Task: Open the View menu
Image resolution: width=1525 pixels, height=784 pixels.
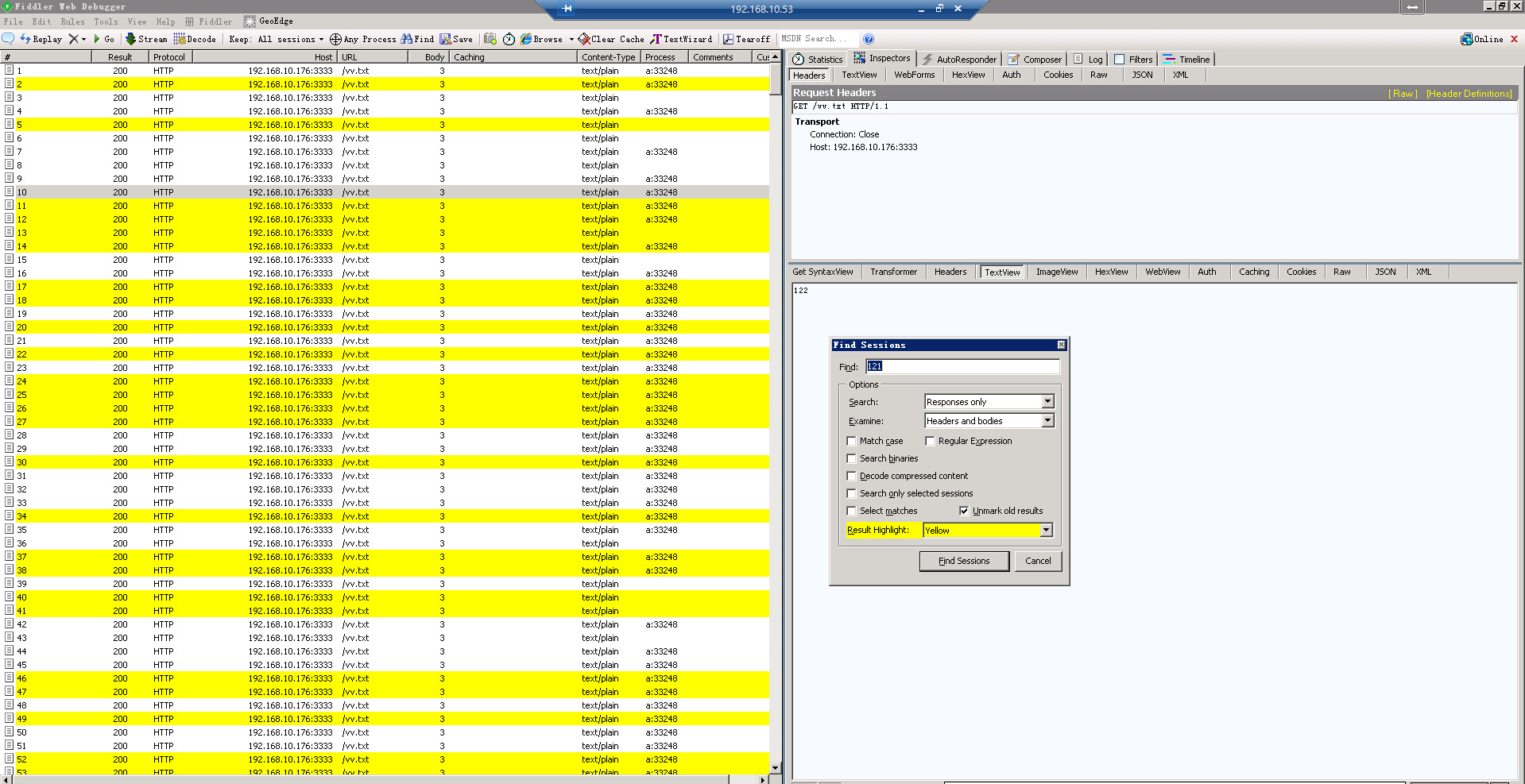Action: [x=137, y=21]
